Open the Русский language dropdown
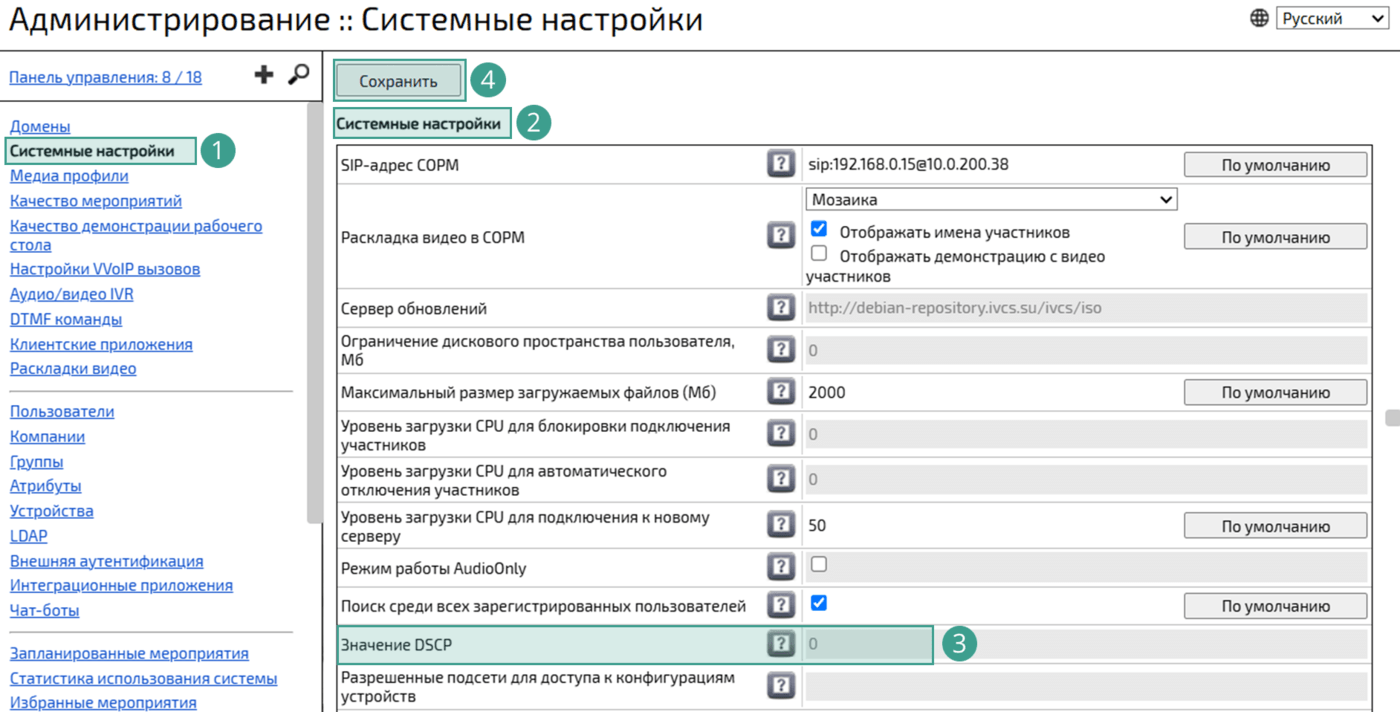The image size is (1400, 712). point(1331,18)
